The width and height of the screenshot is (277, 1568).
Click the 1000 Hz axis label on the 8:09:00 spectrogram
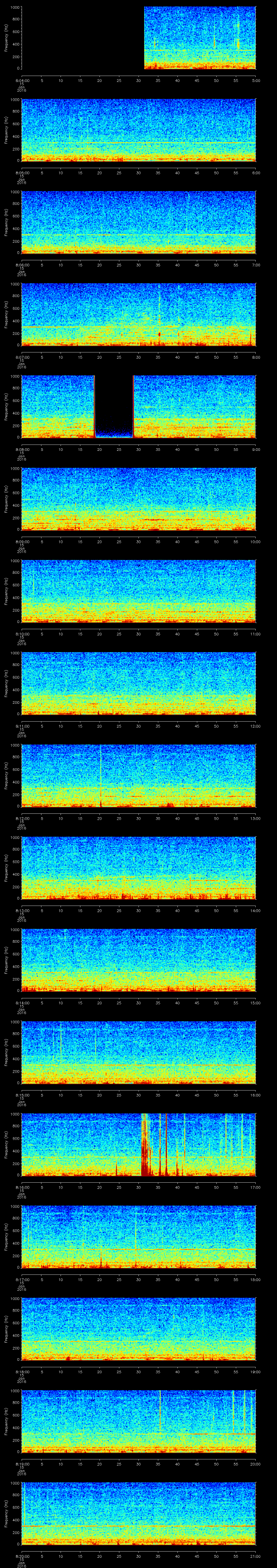[x=14, y=469]
